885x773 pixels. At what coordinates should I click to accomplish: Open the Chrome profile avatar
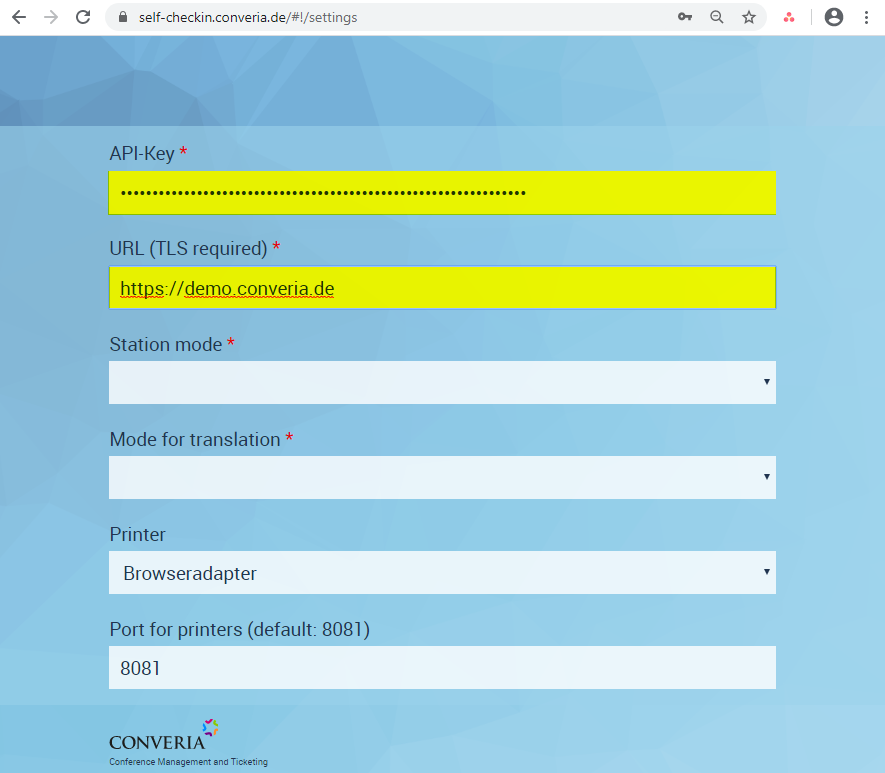[834, 17]
